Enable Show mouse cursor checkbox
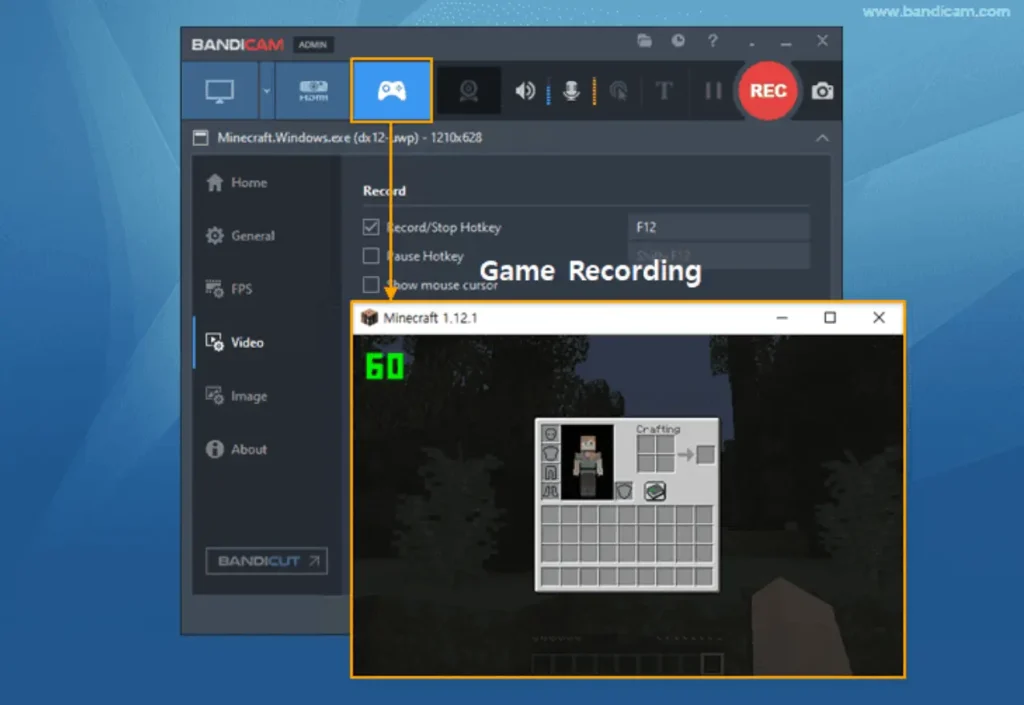Image resolution: width=1024 pixels, height=705 pixels. tap(371, 285)
